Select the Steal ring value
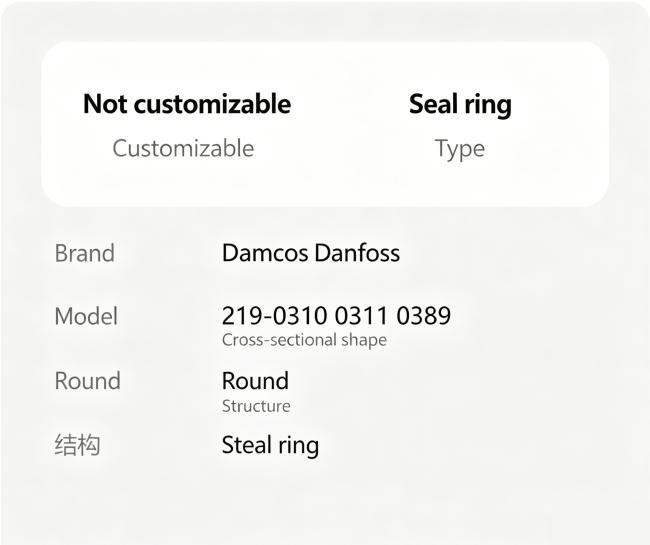 pyautogui.click(x=270, y=446)
